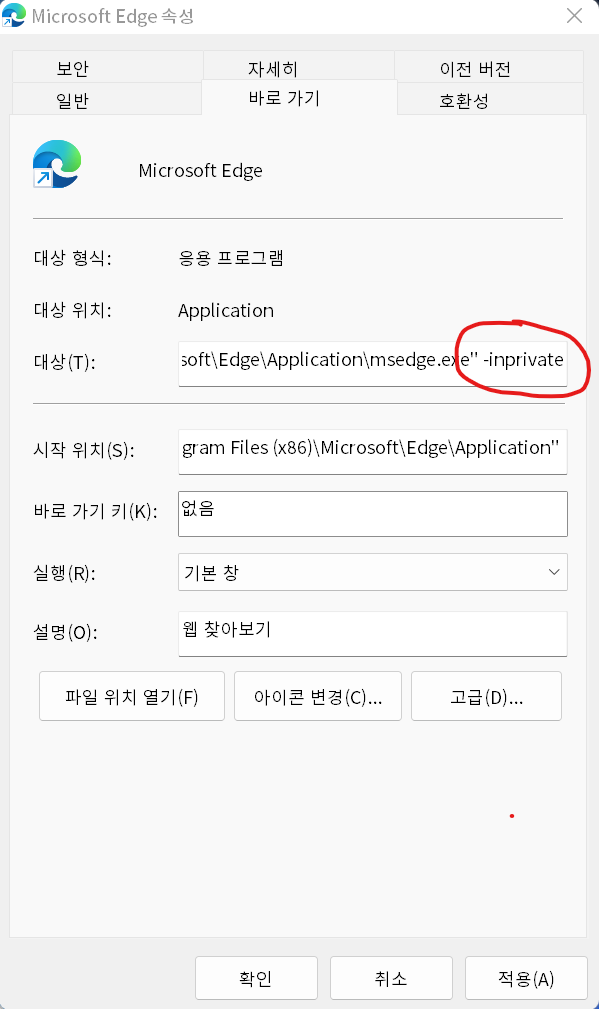Focus the 바로 가기 키(K) field
The width and height of the screenshot is (599, 1009).
coord(373,514)
